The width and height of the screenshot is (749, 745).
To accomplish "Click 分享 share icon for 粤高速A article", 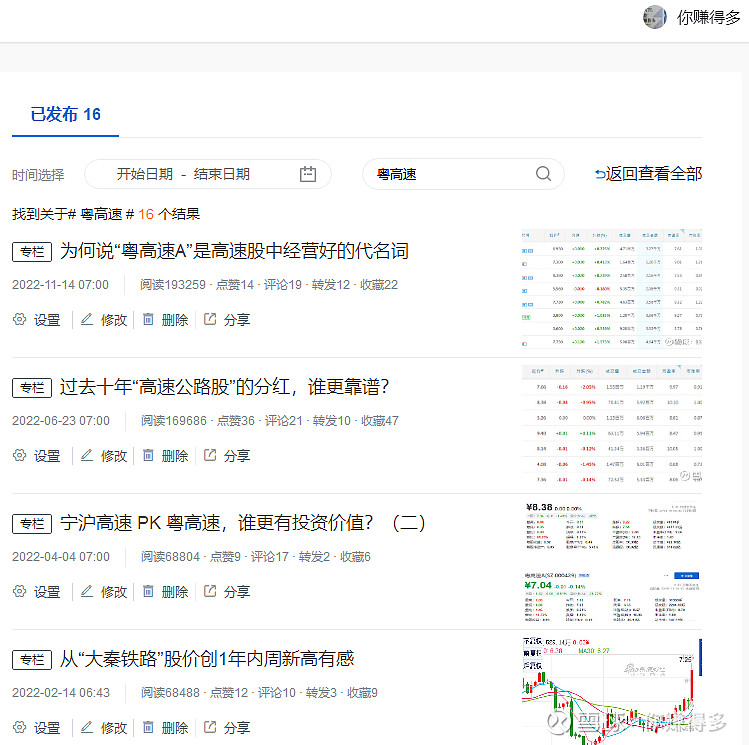I will point(210,319).
